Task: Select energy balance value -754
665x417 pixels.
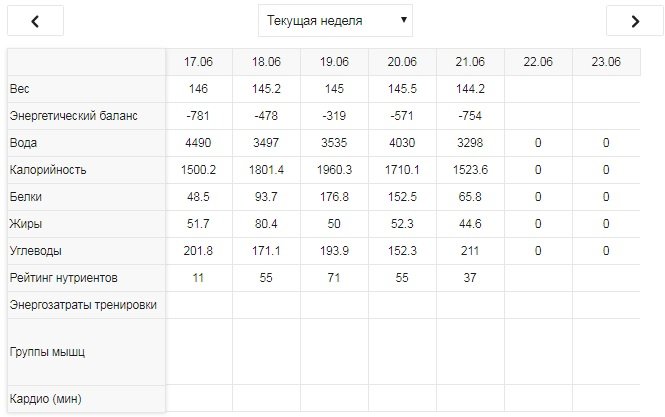Action: coord(470,116)
